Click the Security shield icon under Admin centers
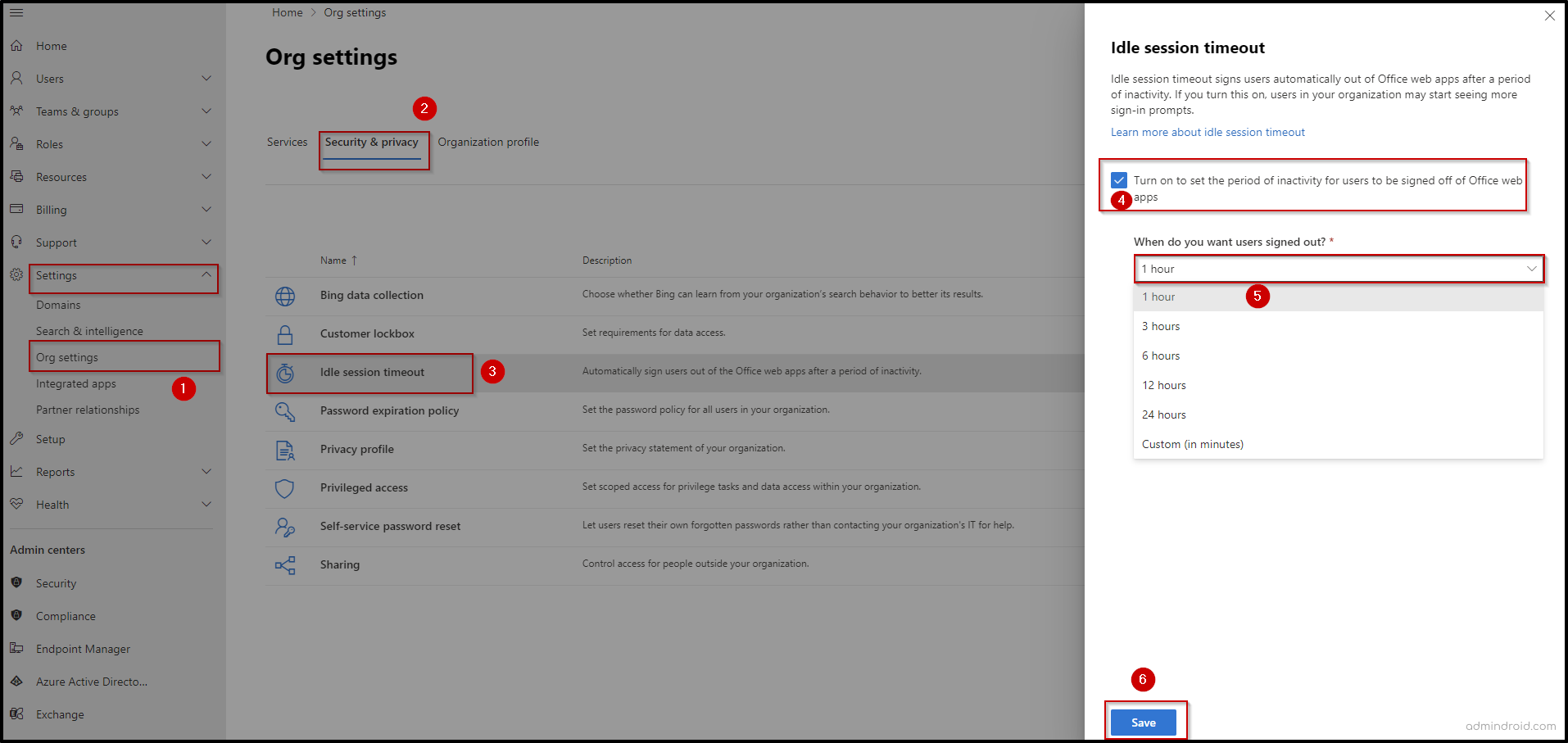The height and width of the screenshot is (743, 1568). click(x=16, y=582)
